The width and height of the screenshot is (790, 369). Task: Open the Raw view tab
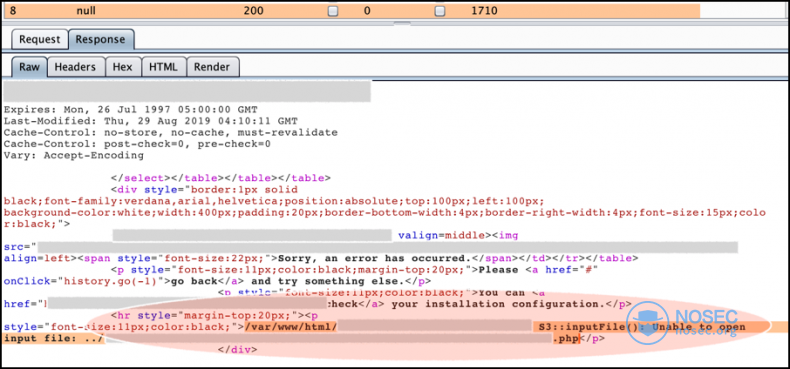click(x=29, y=67)
